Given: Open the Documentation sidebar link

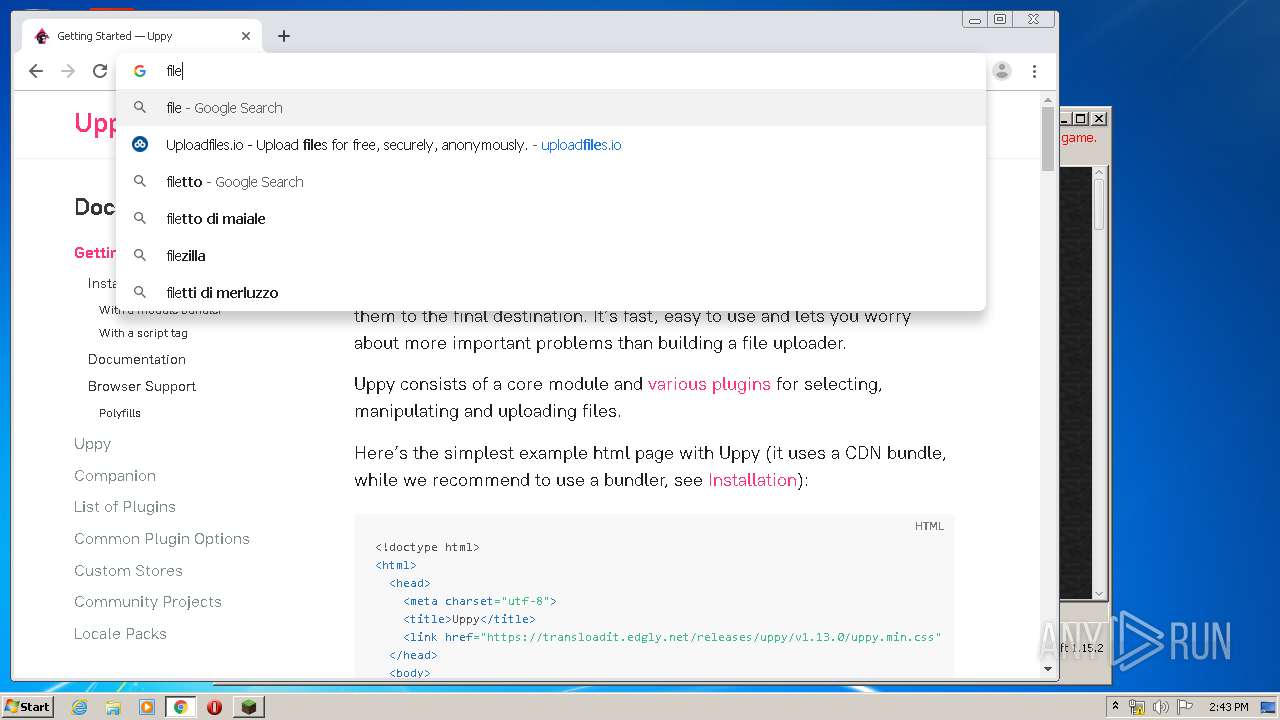Looking at the screenshot, I should 137,359.
